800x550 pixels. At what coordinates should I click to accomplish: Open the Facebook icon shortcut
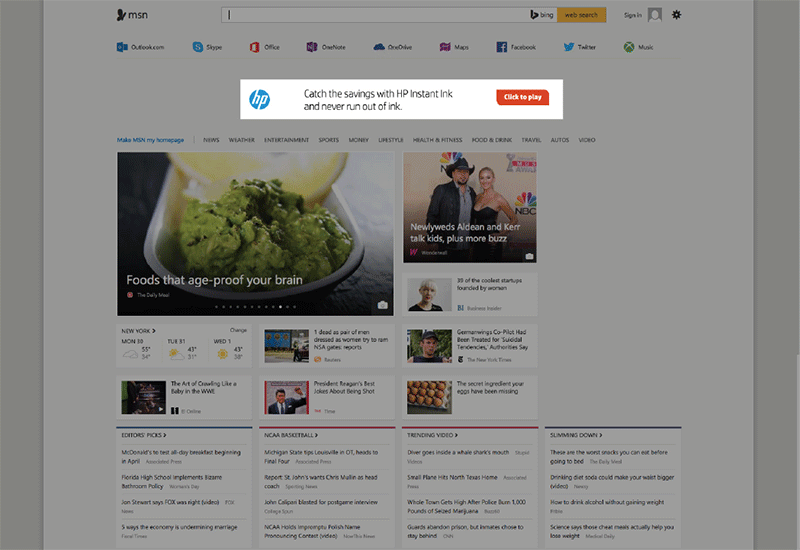coord(502,47)
